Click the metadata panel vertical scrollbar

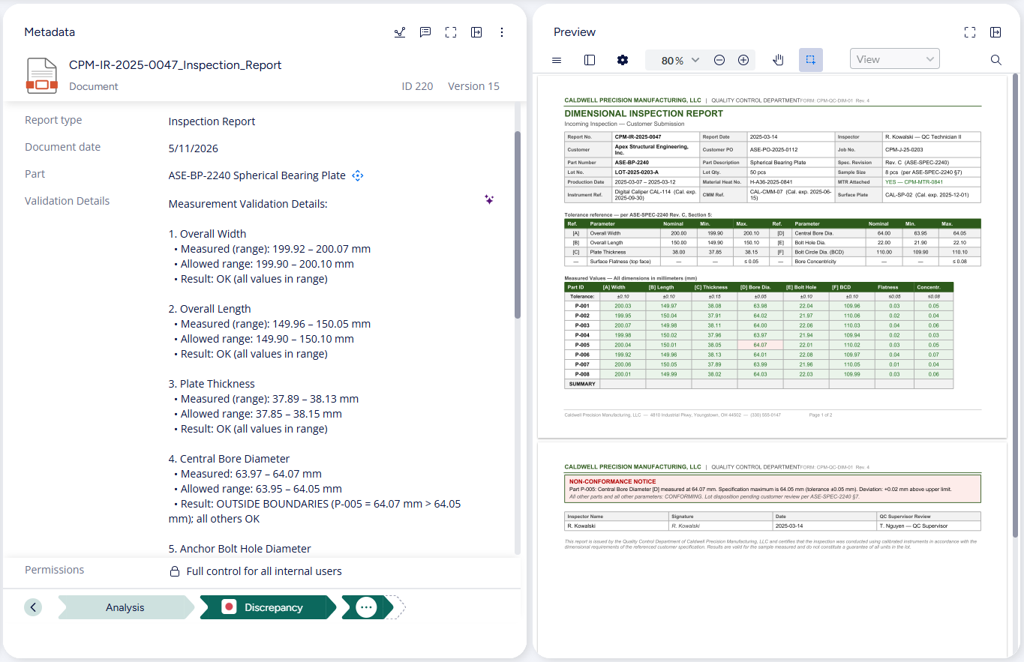pyautogui.click(x=517, y=224)
